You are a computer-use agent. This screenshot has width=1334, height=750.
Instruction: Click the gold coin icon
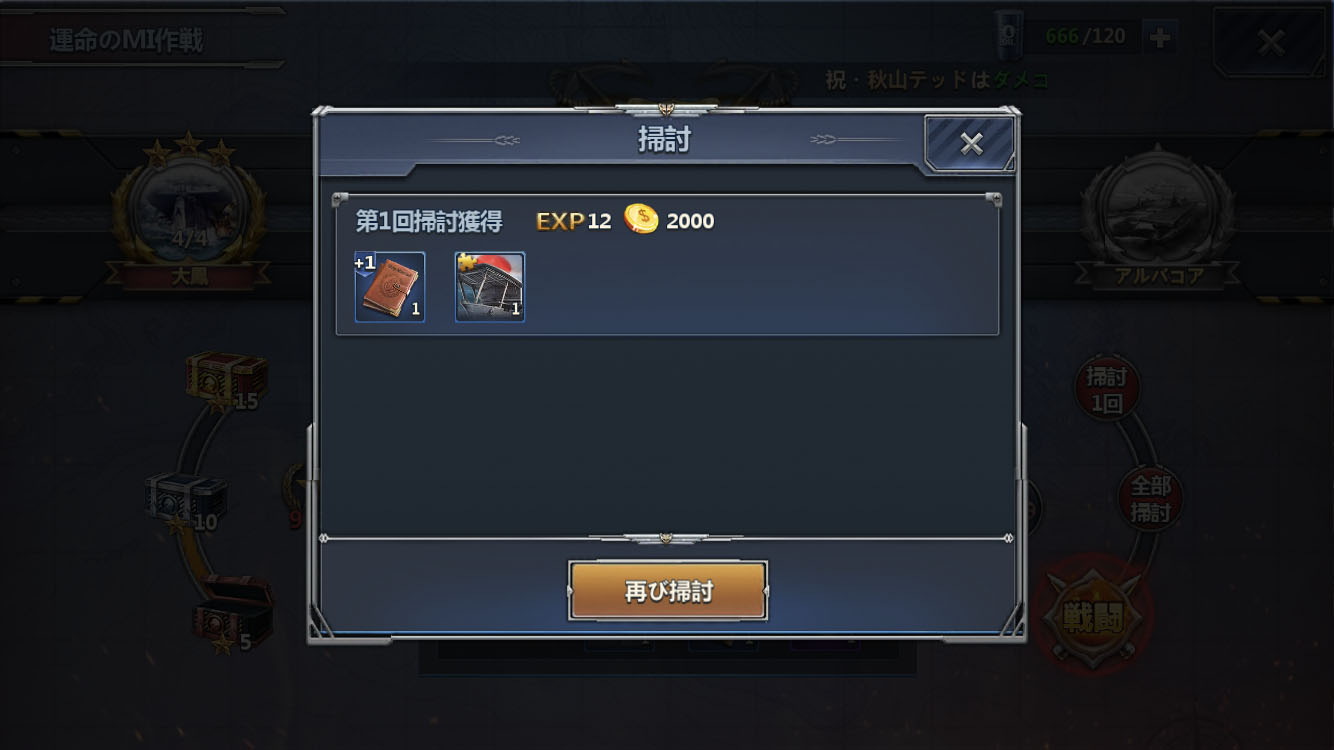pos(641,220)
